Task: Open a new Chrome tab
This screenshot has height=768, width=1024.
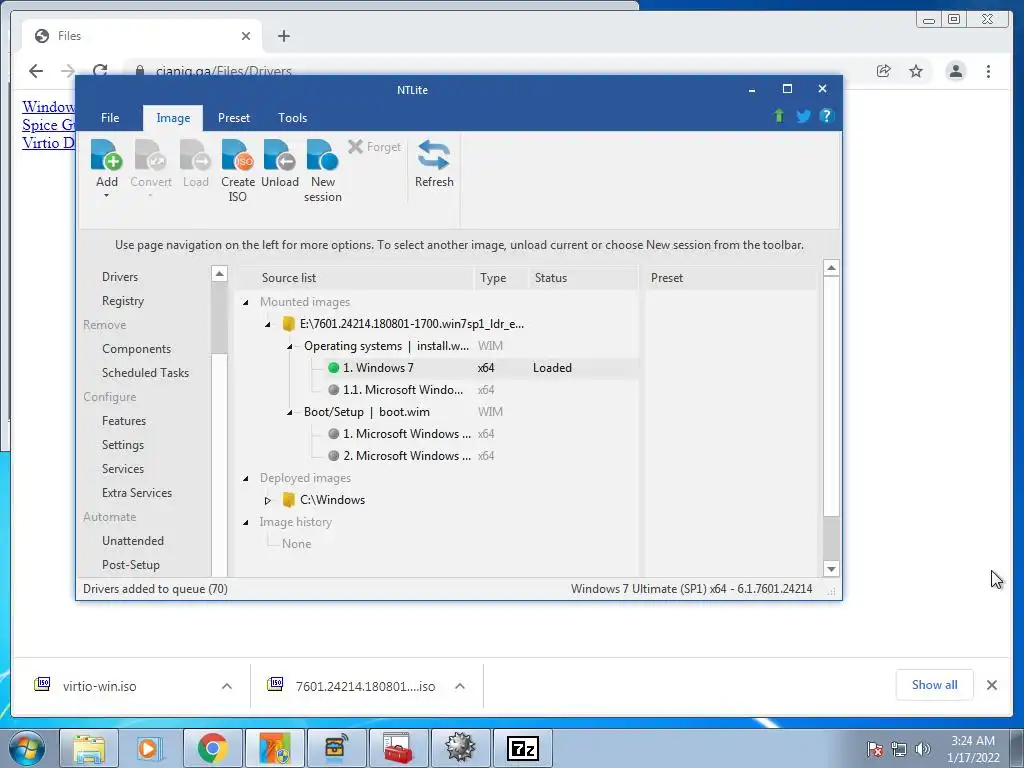Action: pos(283,36)
